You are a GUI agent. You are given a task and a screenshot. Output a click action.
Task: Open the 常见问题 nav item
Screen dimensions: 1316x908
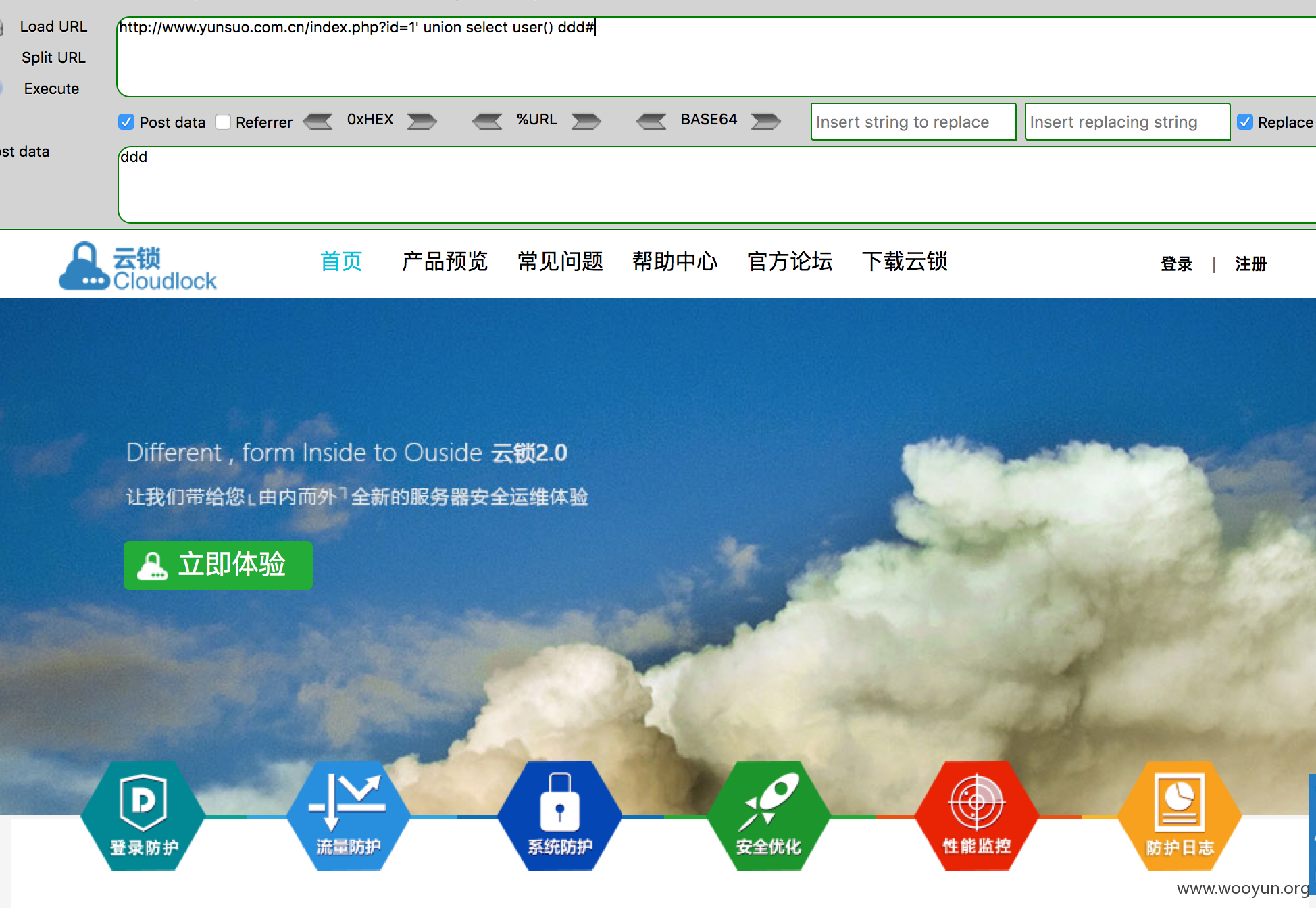point(560,261)
